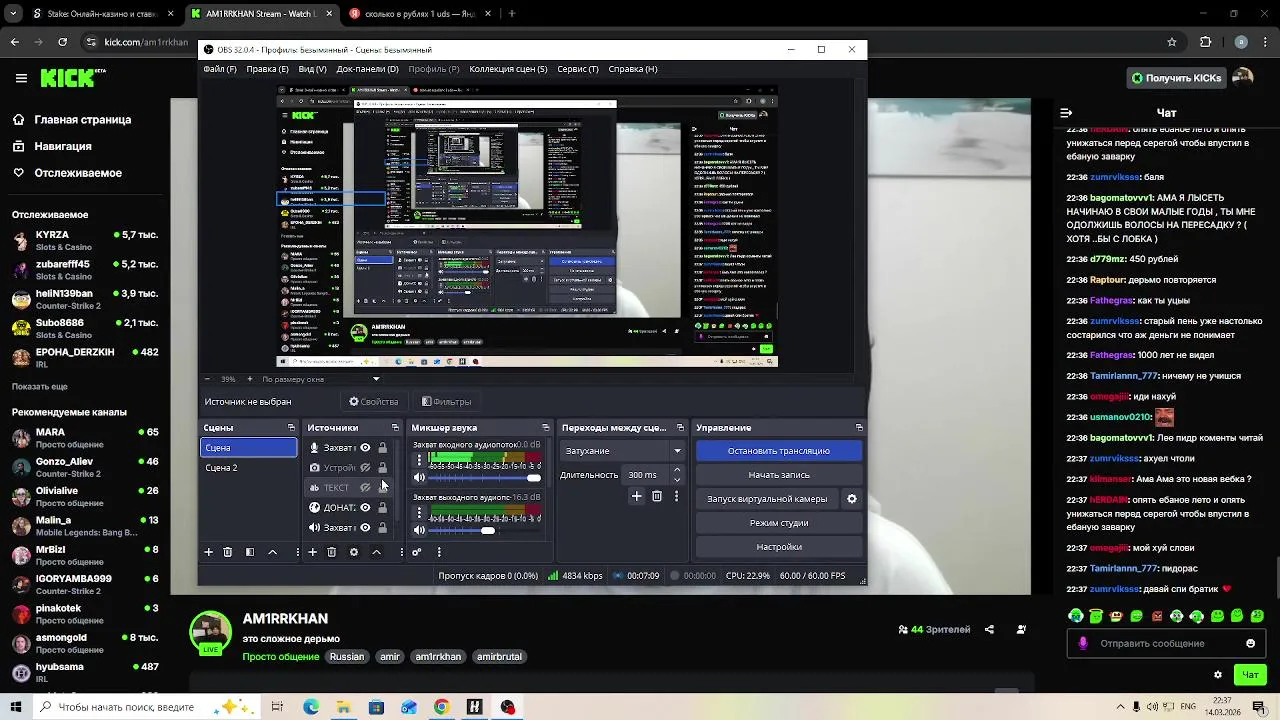The height and width of the screenshot is (720, 1280).
Task: Open Google Chrome from the Windows taskbar
Action: 441,707
